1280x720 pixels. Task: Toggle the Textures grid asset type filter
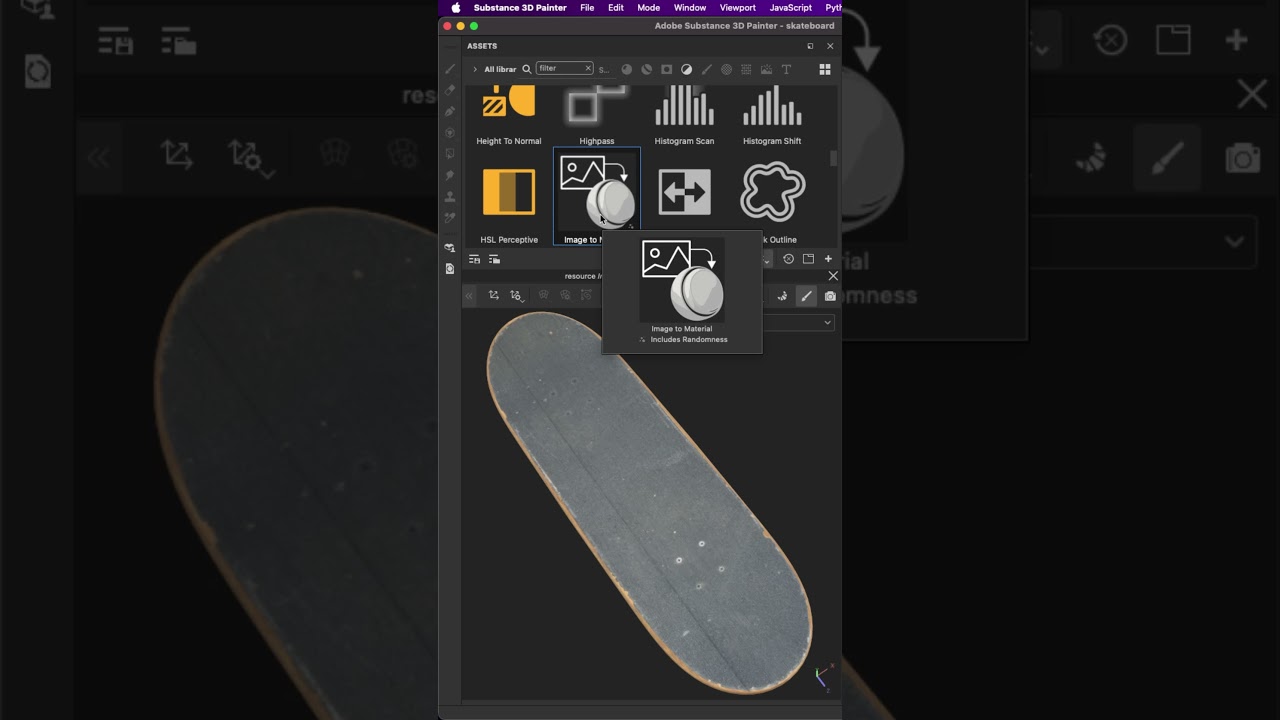click(746, 69)
